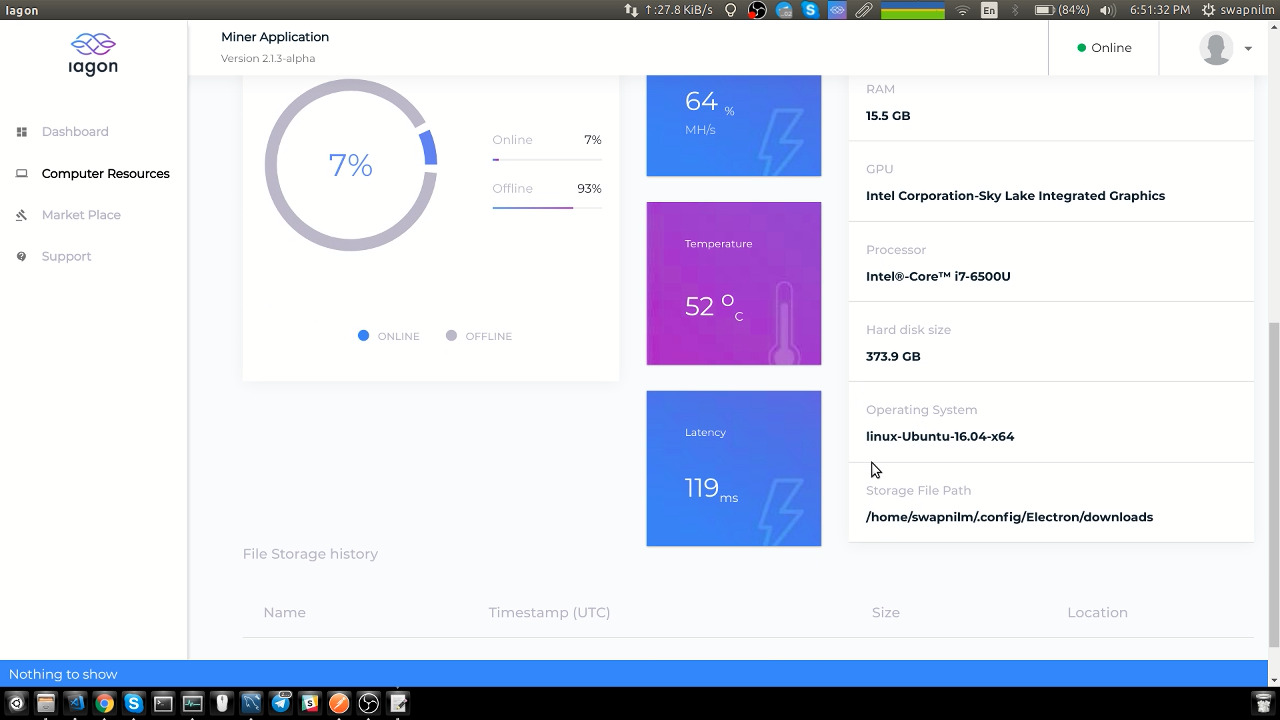Click the Offline 93% progress bar
This screenshot has height=720, width=1280.
[x=547, y=208]
